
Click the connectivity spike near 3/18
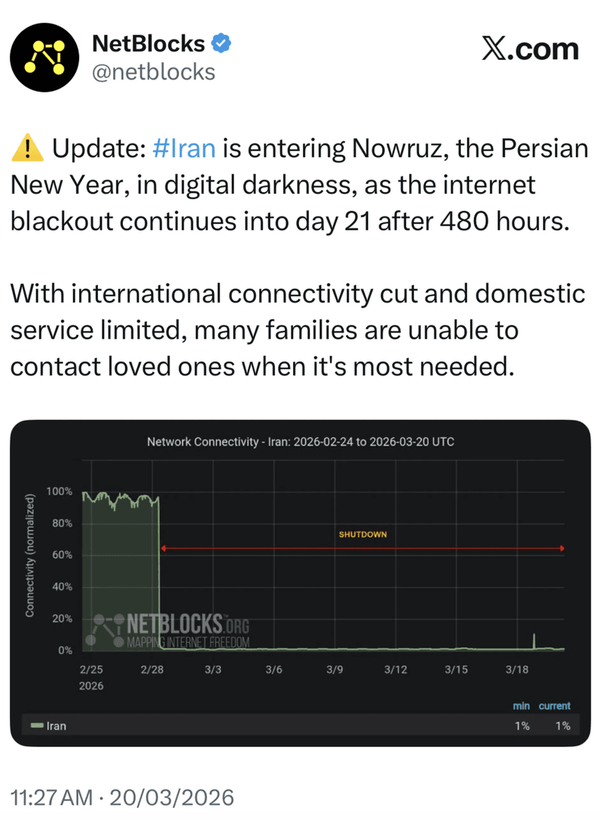tap(535, 640)
